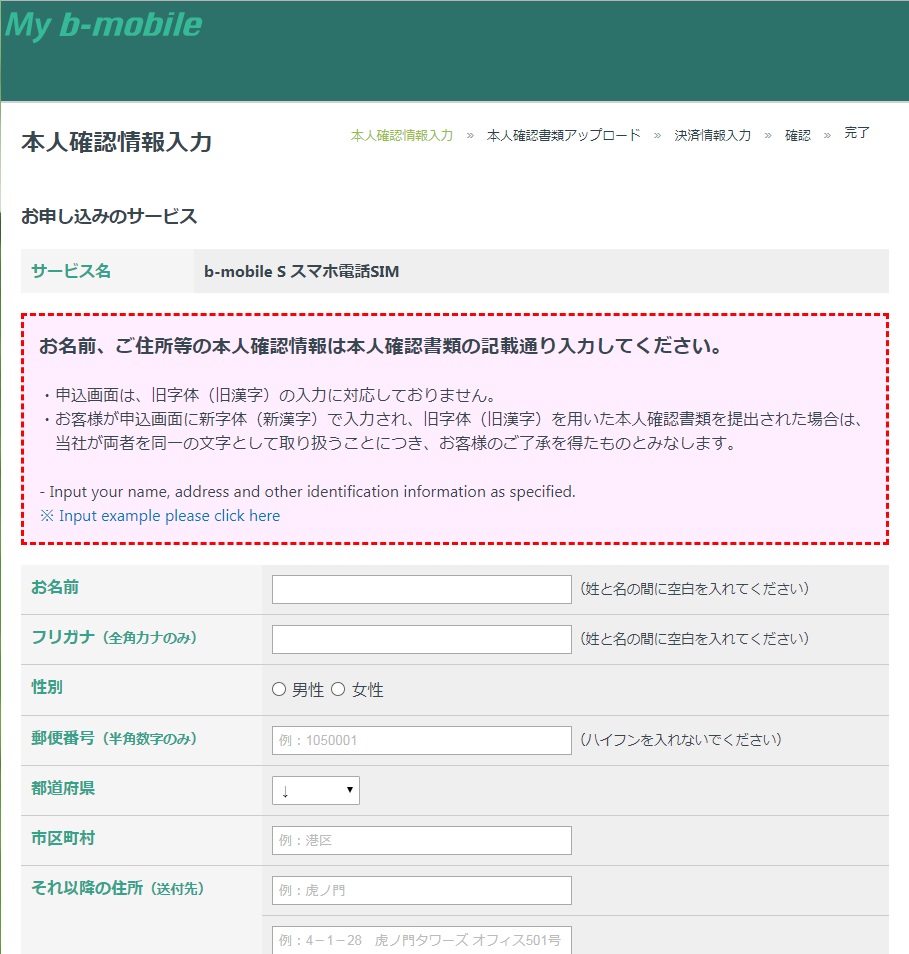Click the address field with 4－1－28 placeholder
Image resolution: width=909 pixels, height=954 pixels.
coord(422,940)
